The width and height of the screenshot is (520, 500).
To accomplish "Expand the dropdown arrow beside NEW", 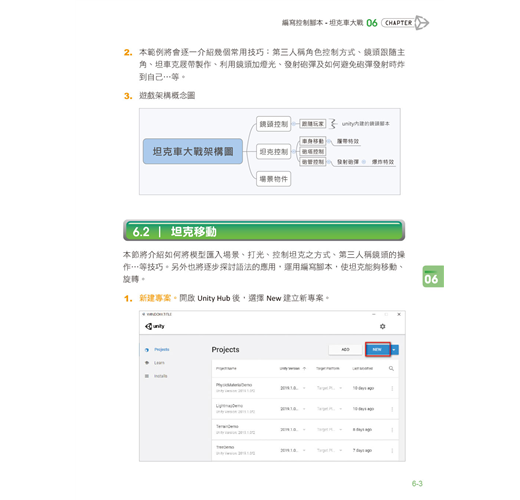I will pos(394,350).
